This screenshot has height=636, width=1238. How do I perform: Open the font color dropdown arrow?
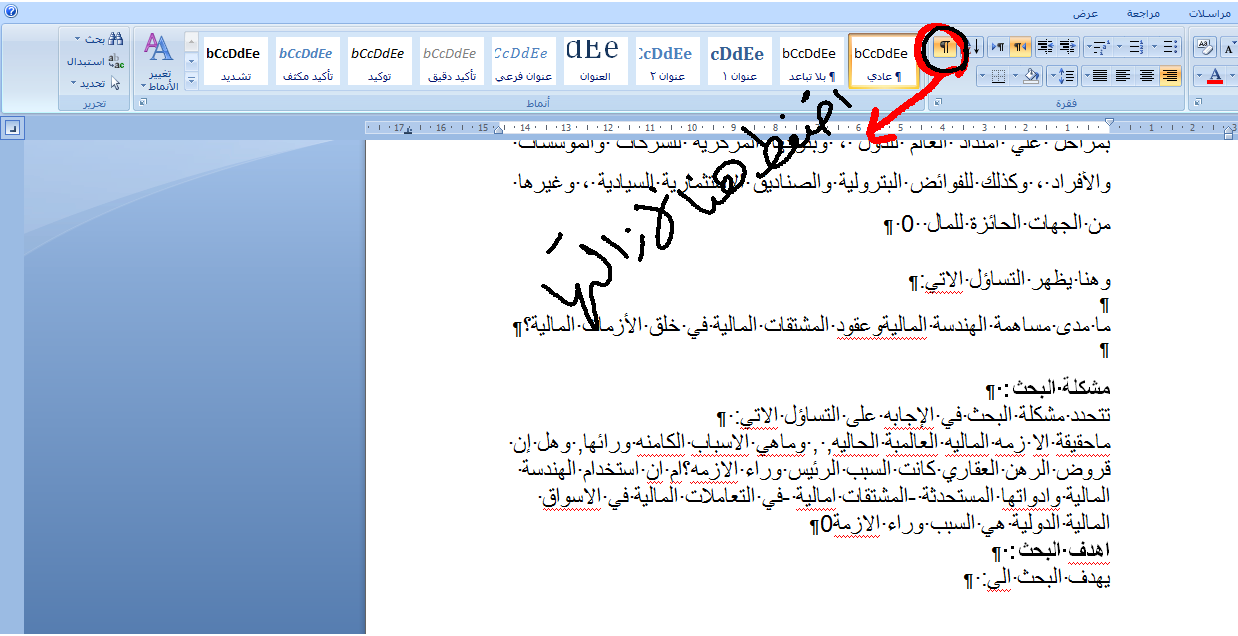[x=1199, y=76]
